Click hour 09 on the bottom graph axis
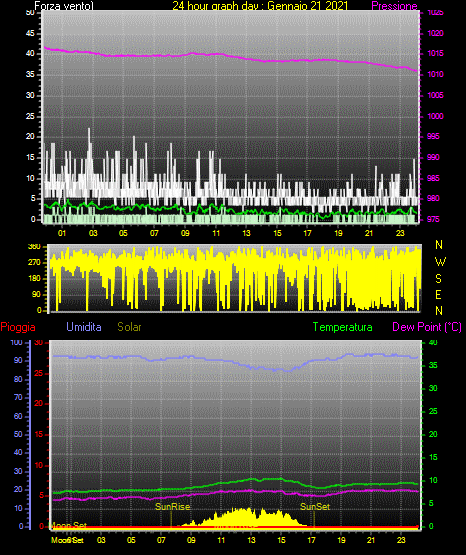The image size is (466, 555). coord(191,540)
